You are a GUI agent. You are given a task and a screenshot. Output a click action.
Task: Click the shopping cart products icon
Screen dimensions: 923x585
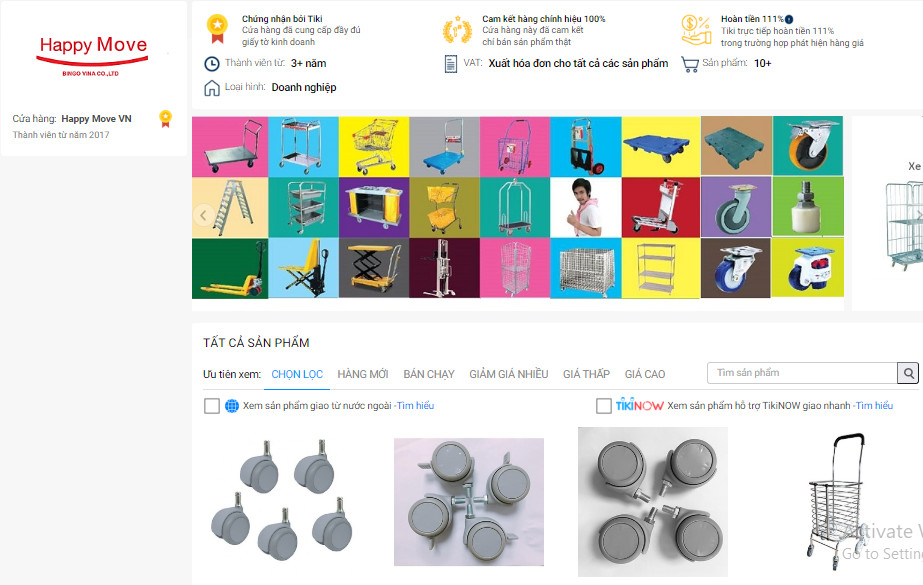pyautogui.click(x=690, y=64)
